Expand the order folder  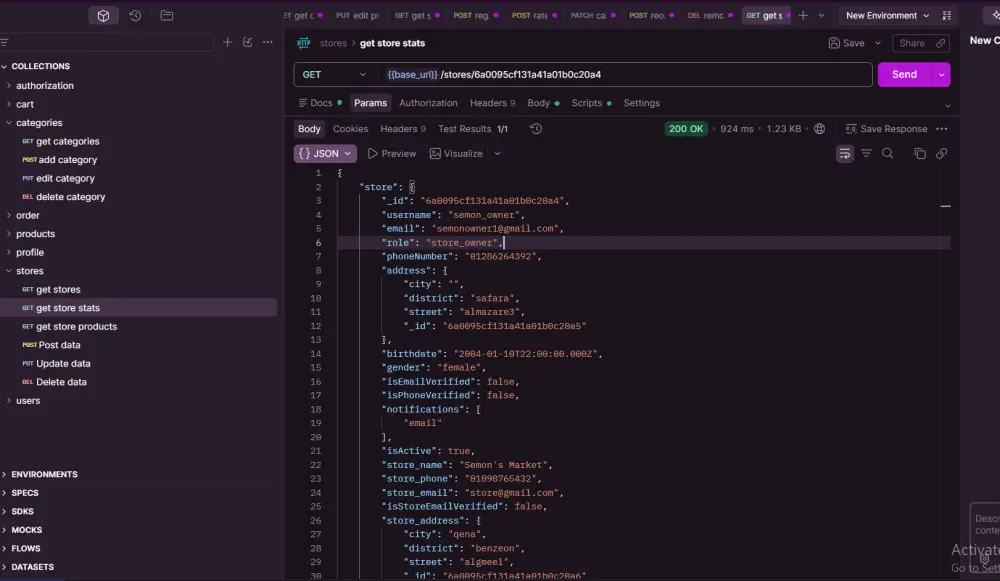point(8,216)
